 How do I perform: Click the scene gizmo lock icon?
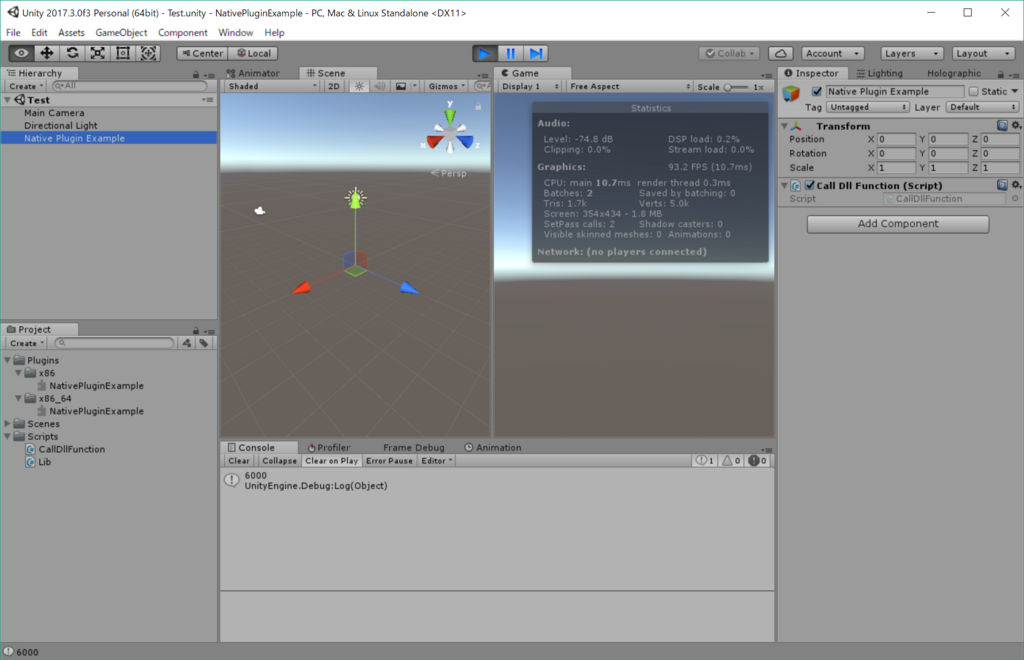(x=478, y=106)
